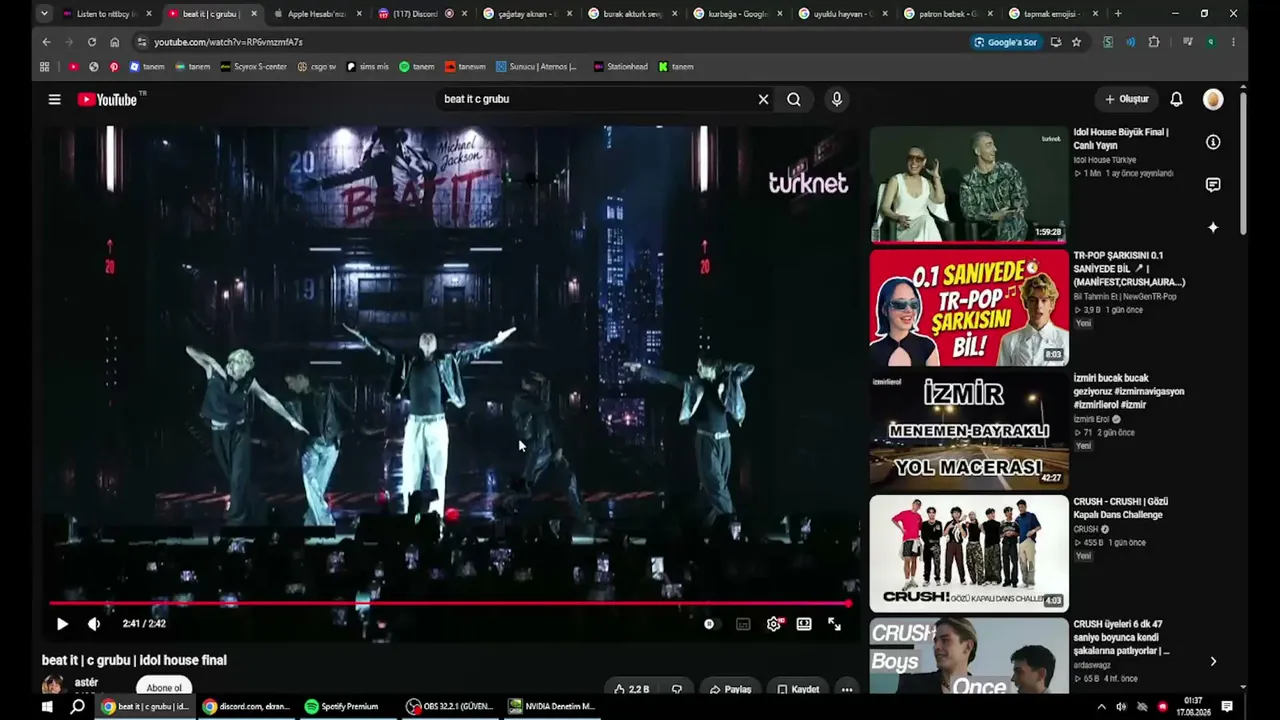The width and height of the screenshot is (1280, 720).
Task: Click the Google'a Sor button
Action: 1006,42
